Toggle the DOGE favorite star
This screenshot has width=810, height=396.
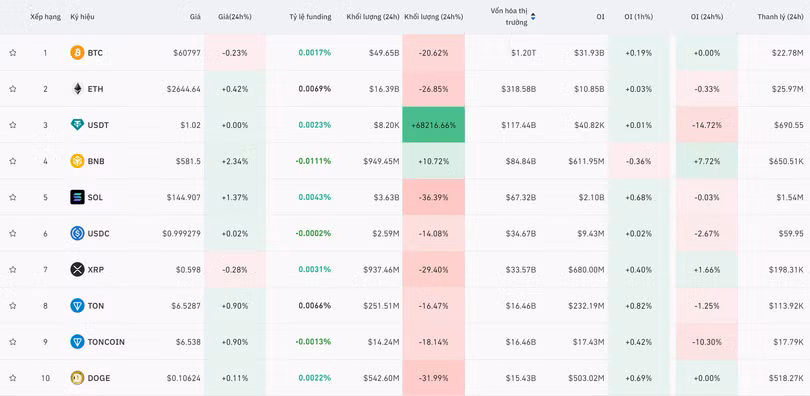13,378
